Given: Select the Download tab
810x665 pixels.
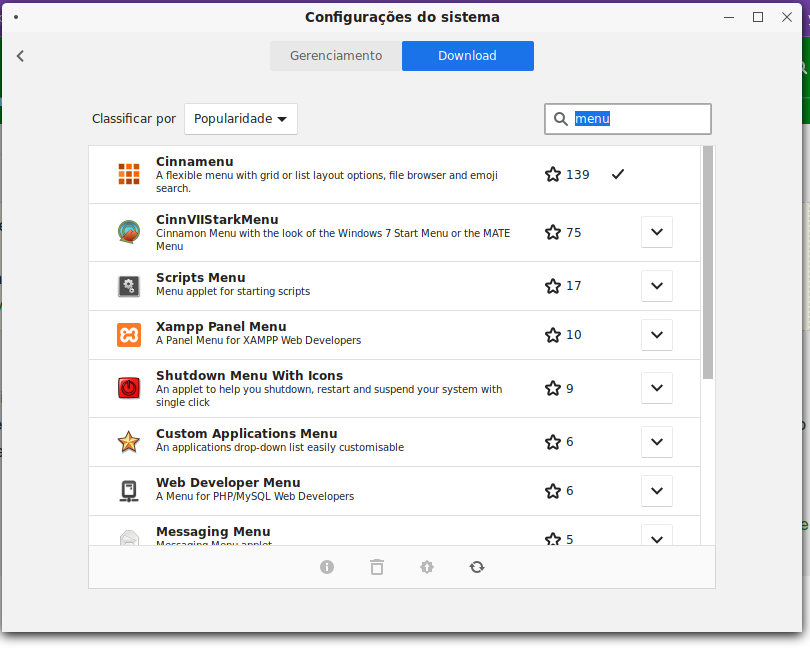Looking at the screenshot, I should tap(468, 56).
